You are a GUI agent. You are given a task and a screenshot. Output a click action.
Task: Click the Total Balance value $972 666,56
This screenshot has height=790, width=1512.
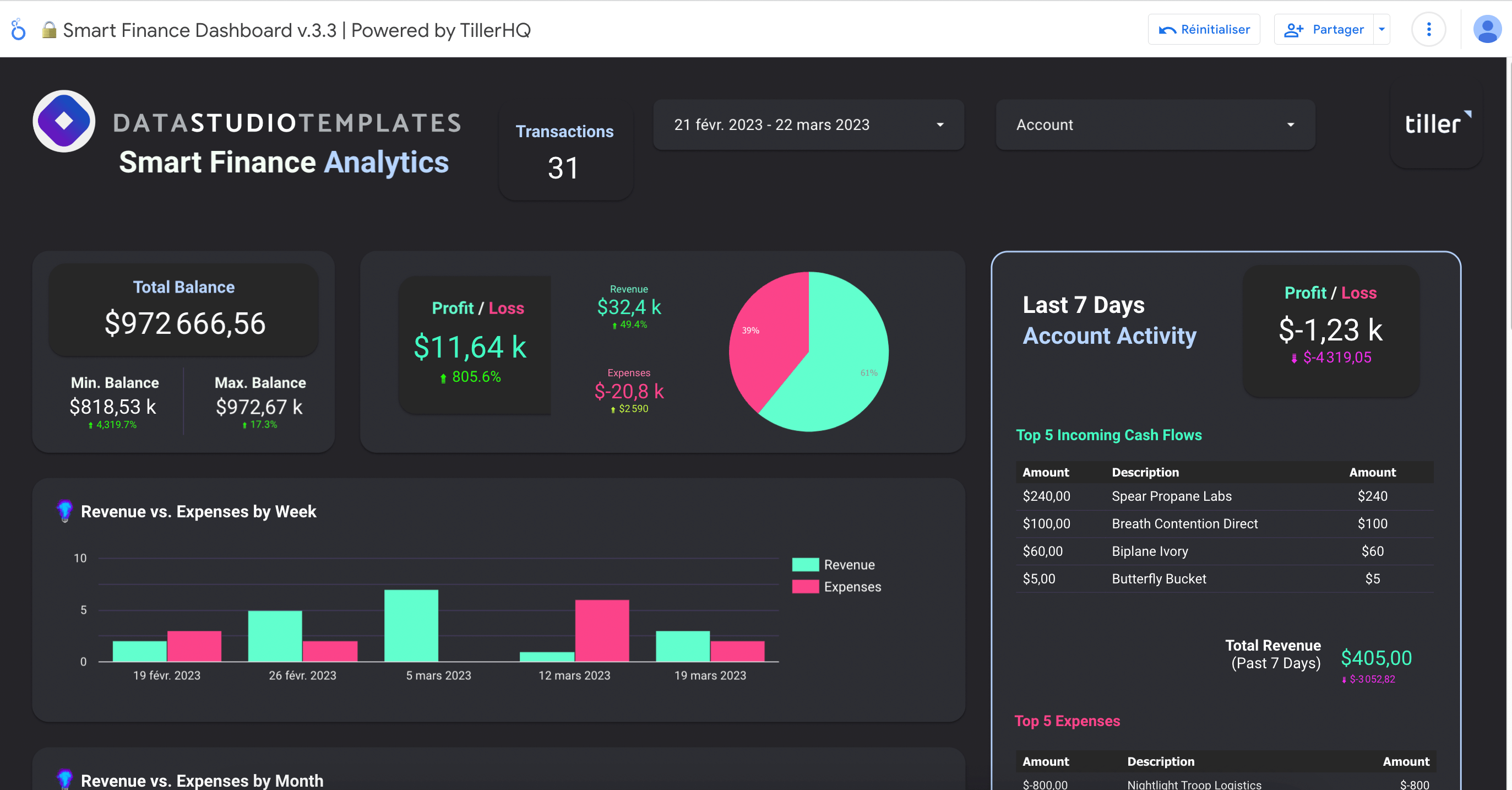(x=185, y=323)
